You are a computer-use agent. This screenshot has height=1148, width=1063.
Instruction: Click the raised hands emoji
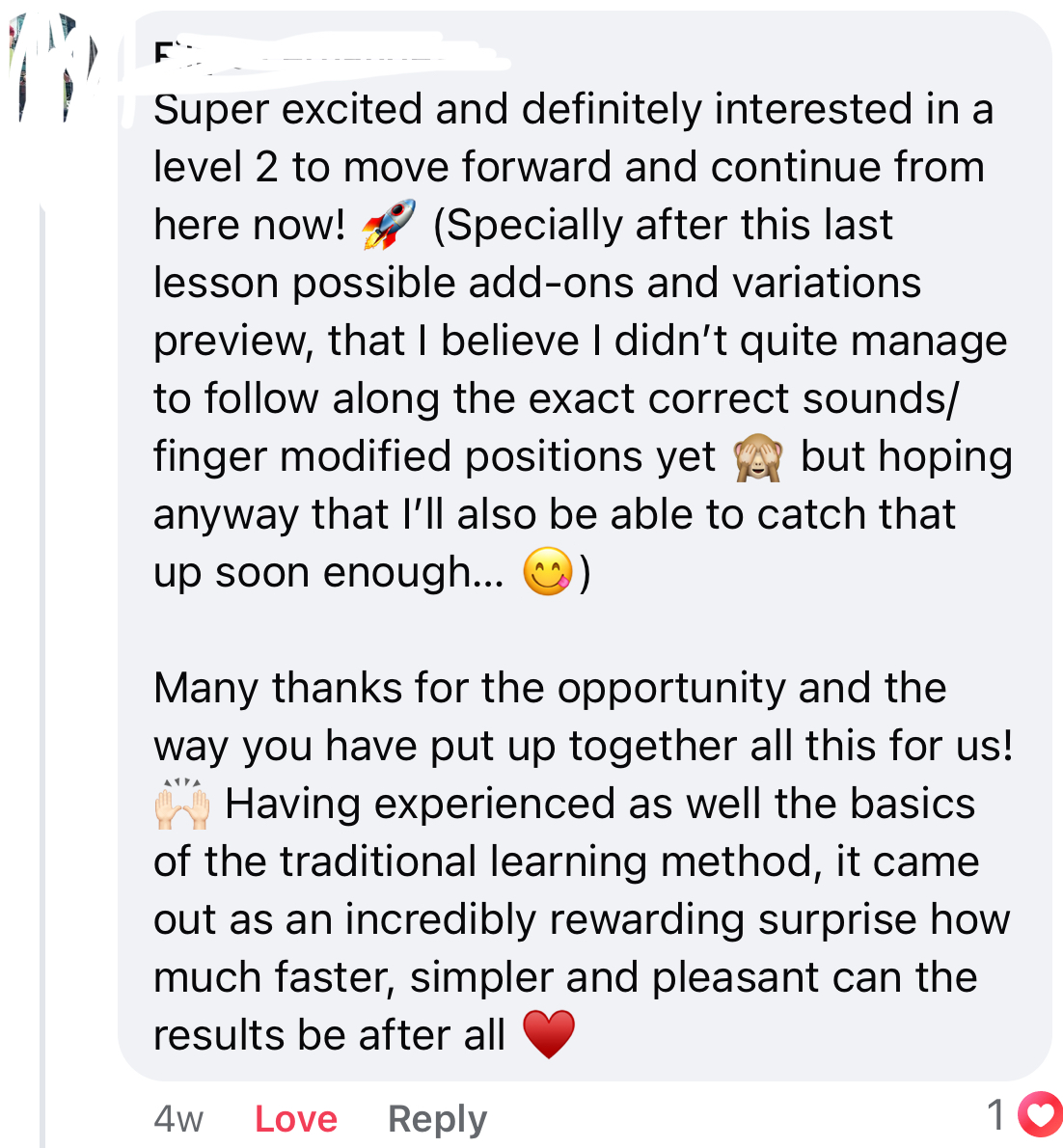pos(182,805)
